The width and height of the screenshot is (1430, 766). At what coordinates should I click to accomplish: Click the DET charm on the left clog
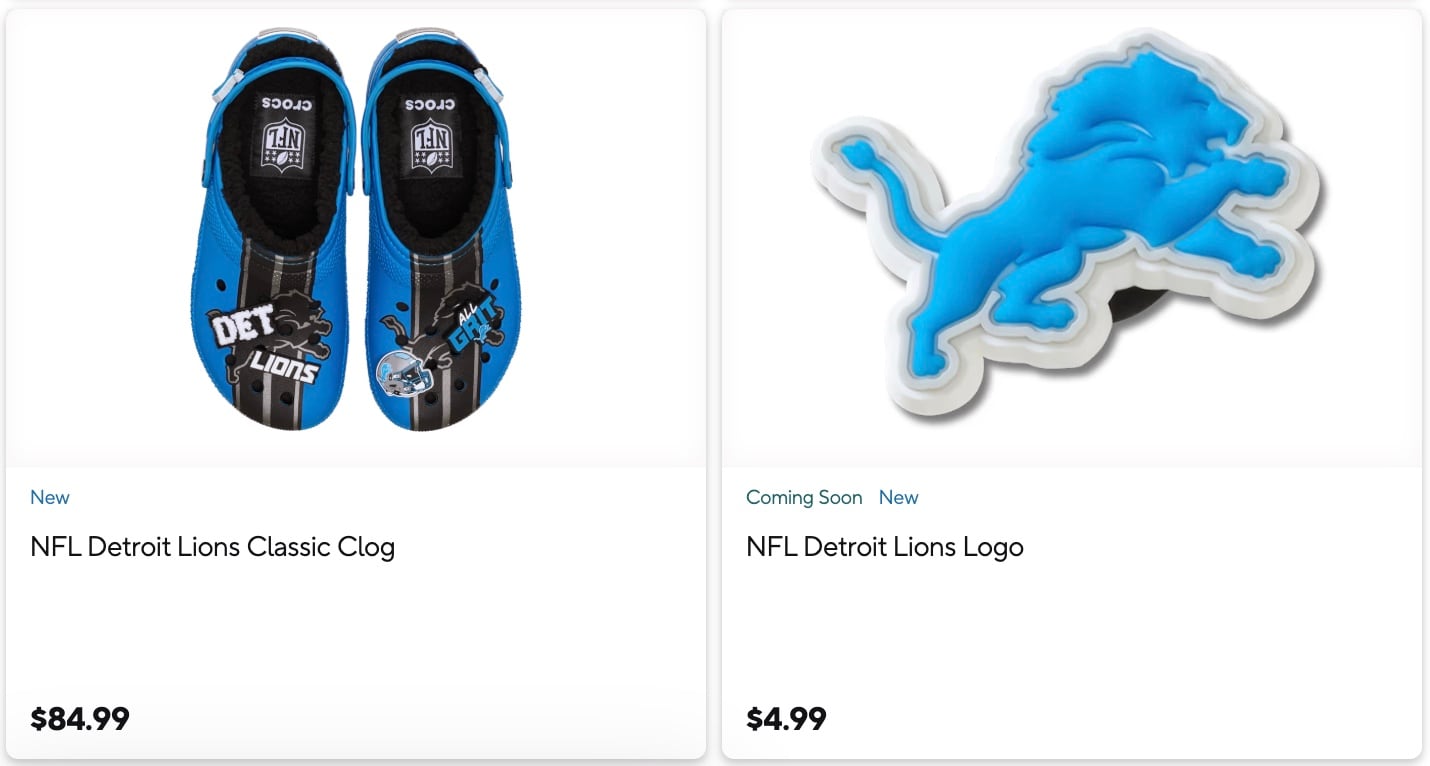[x=236, y=329]
